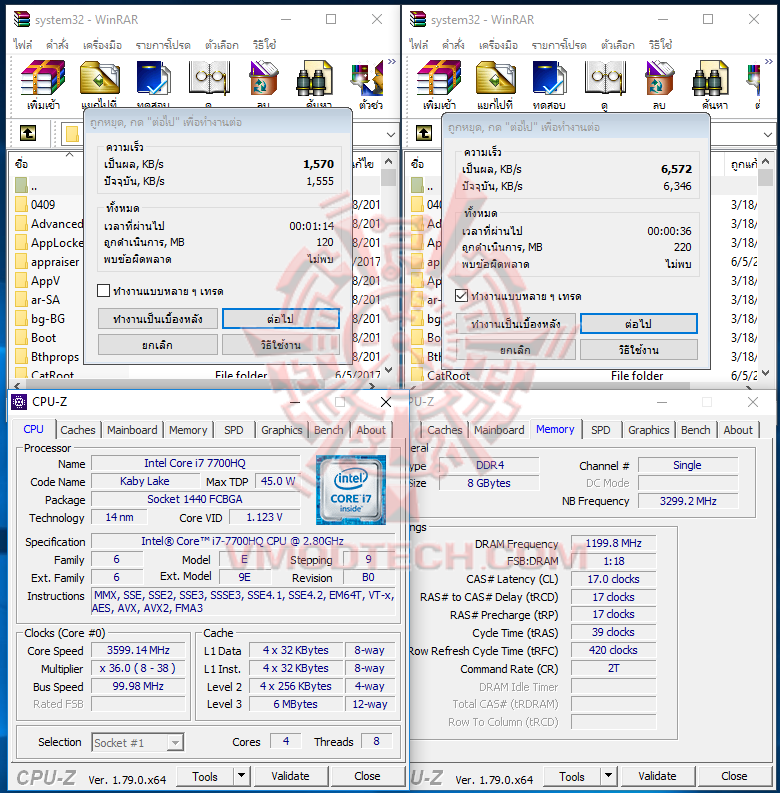This screenshot has height=793, width=780.
Task: Expand more toolbar buttons chevron in right WinRAR
Action: [769, 61]
